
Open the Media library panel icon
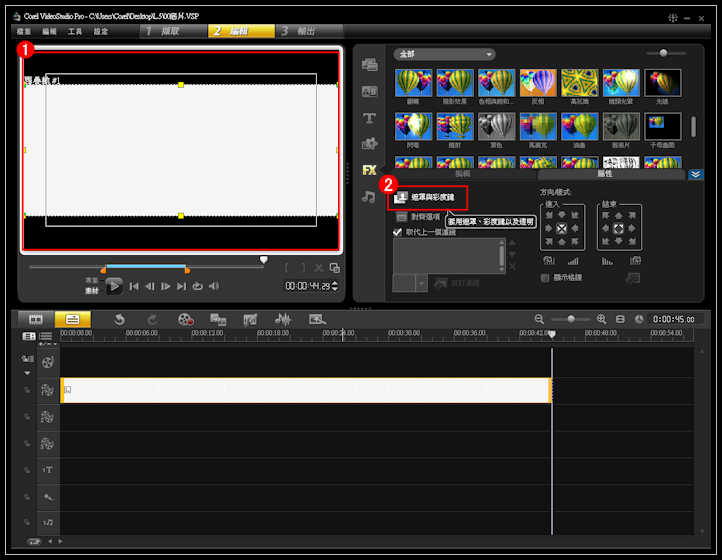pyautogui.click(x=369, y=64)
